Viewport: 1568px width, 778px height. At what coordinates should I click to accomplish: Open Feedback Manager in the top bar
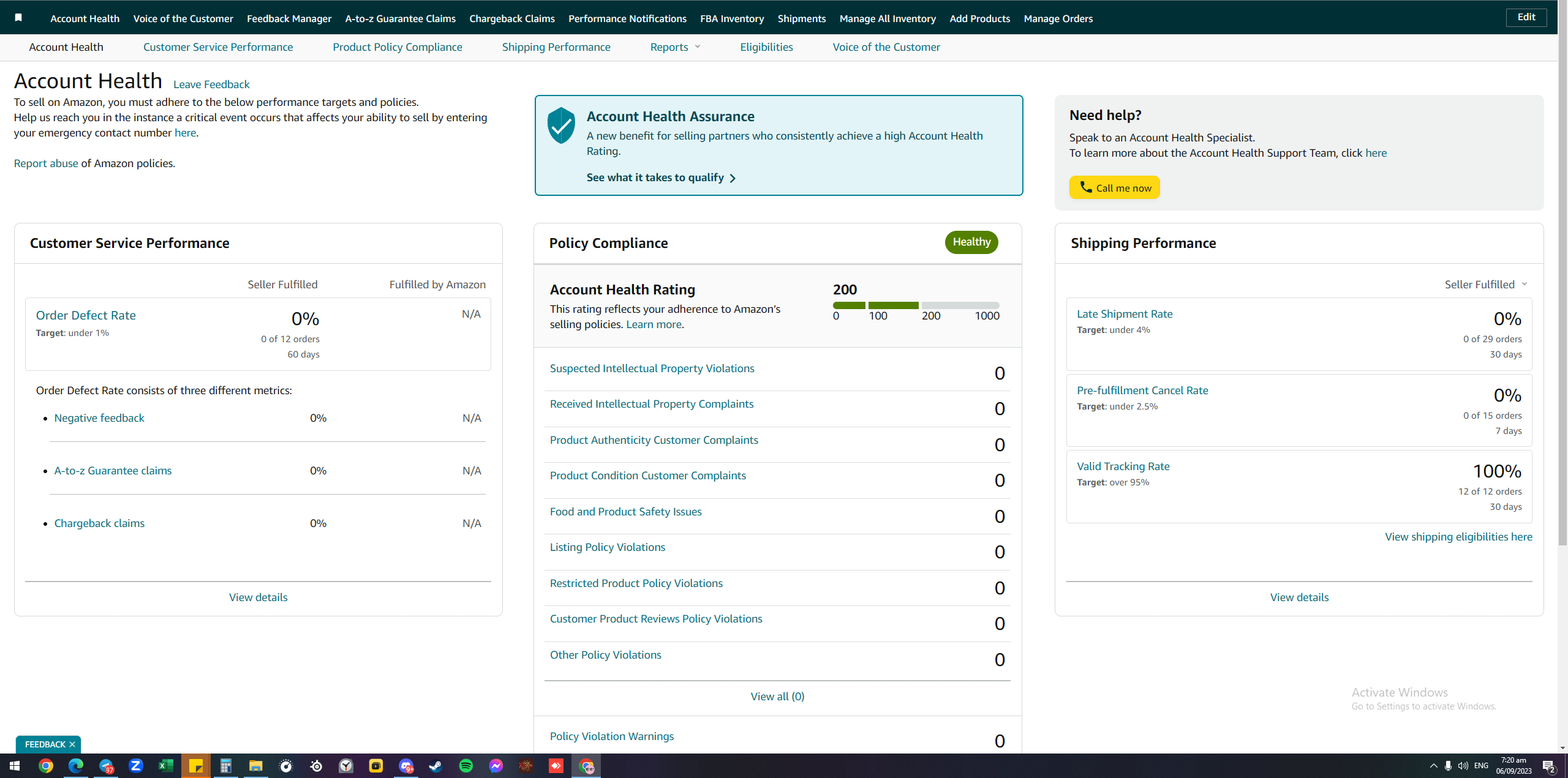click(x=289, y=18)
